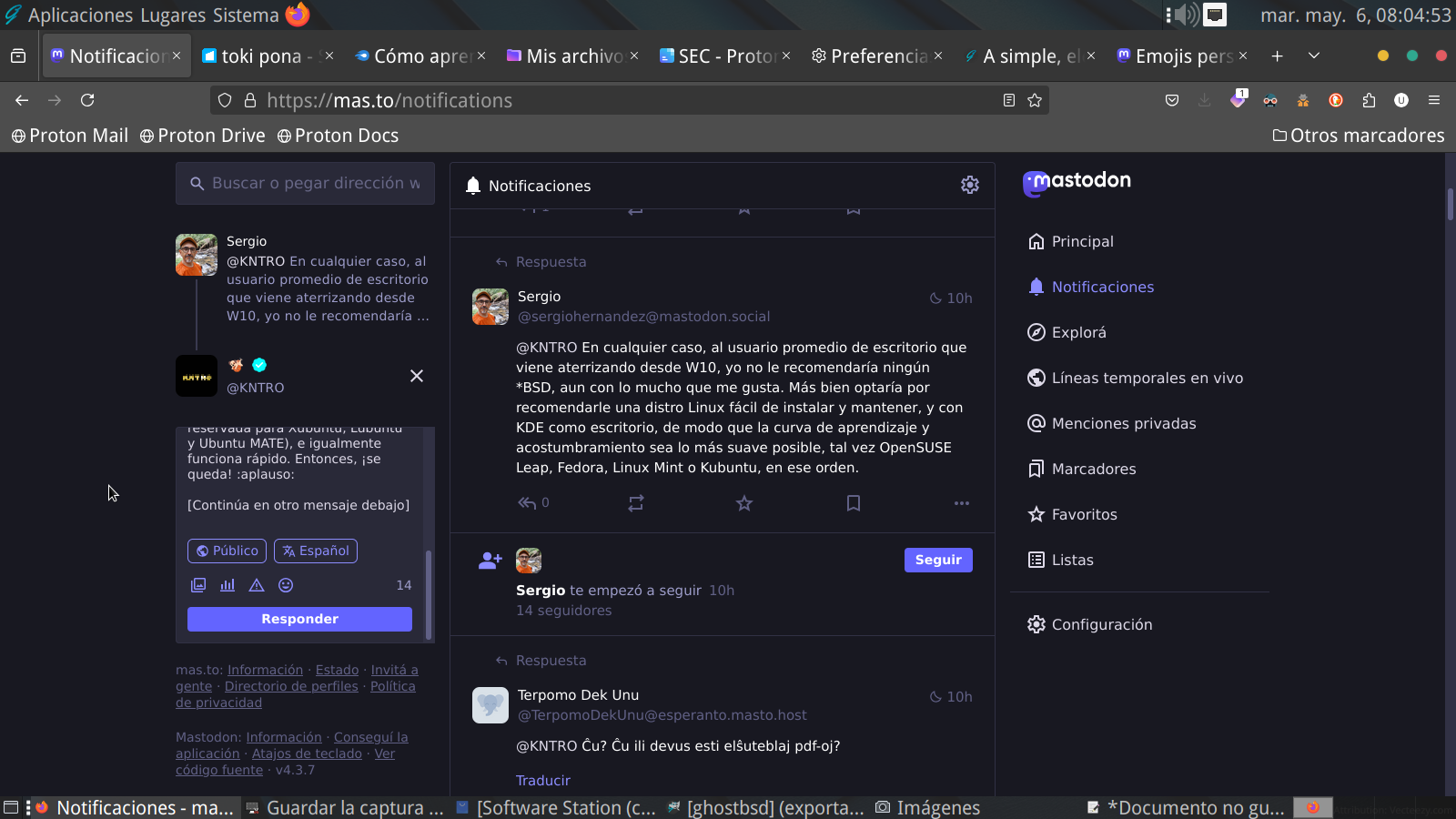The image size is (1456, 819).
Task: Toggle reader view icon in address bar
Action: (x=1009, y=100)
